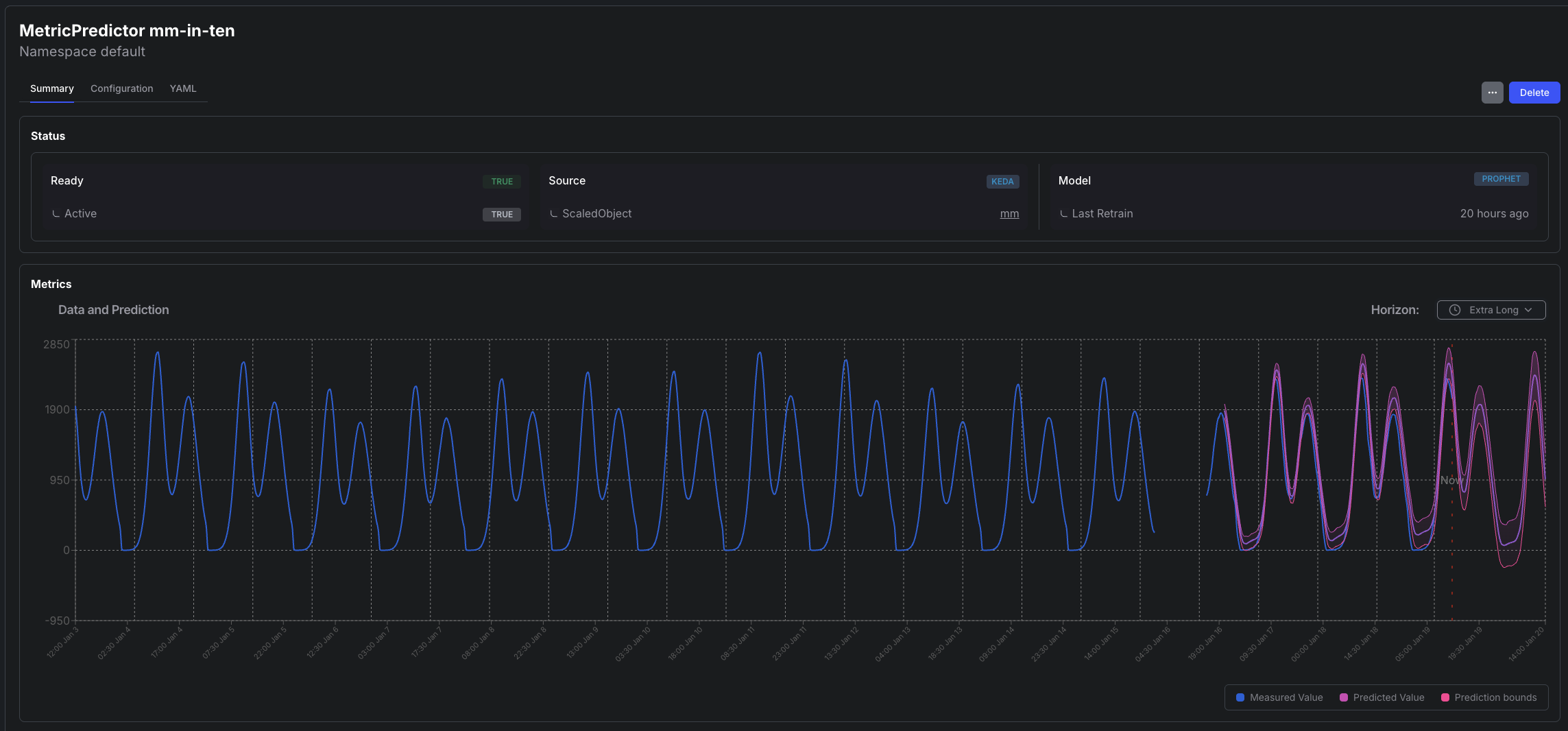Open the more options ellipsis menu
Image resolution: width=1568 pixels, height=731 pixels.
click(x=1492, y=93)
